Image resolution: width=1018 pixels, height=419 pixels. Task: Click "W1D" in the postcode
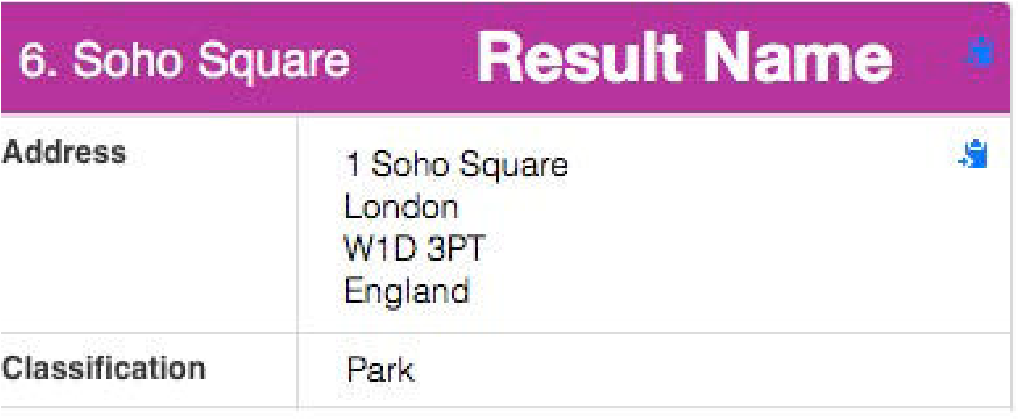pyautogui.click(x=377, y=249)
